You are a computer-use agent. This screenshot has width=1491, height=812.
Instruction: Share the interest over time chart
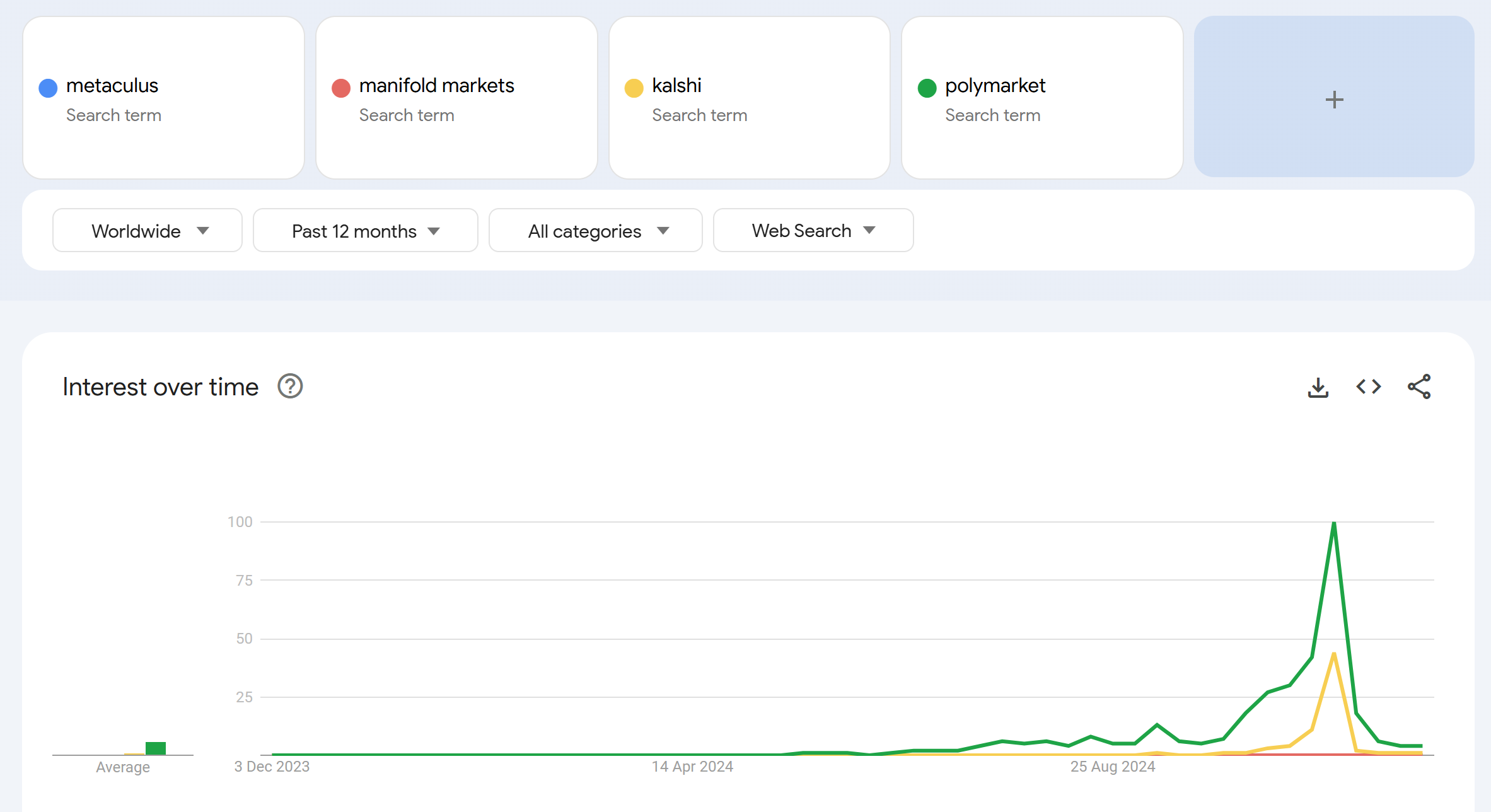click(1419, 386)
